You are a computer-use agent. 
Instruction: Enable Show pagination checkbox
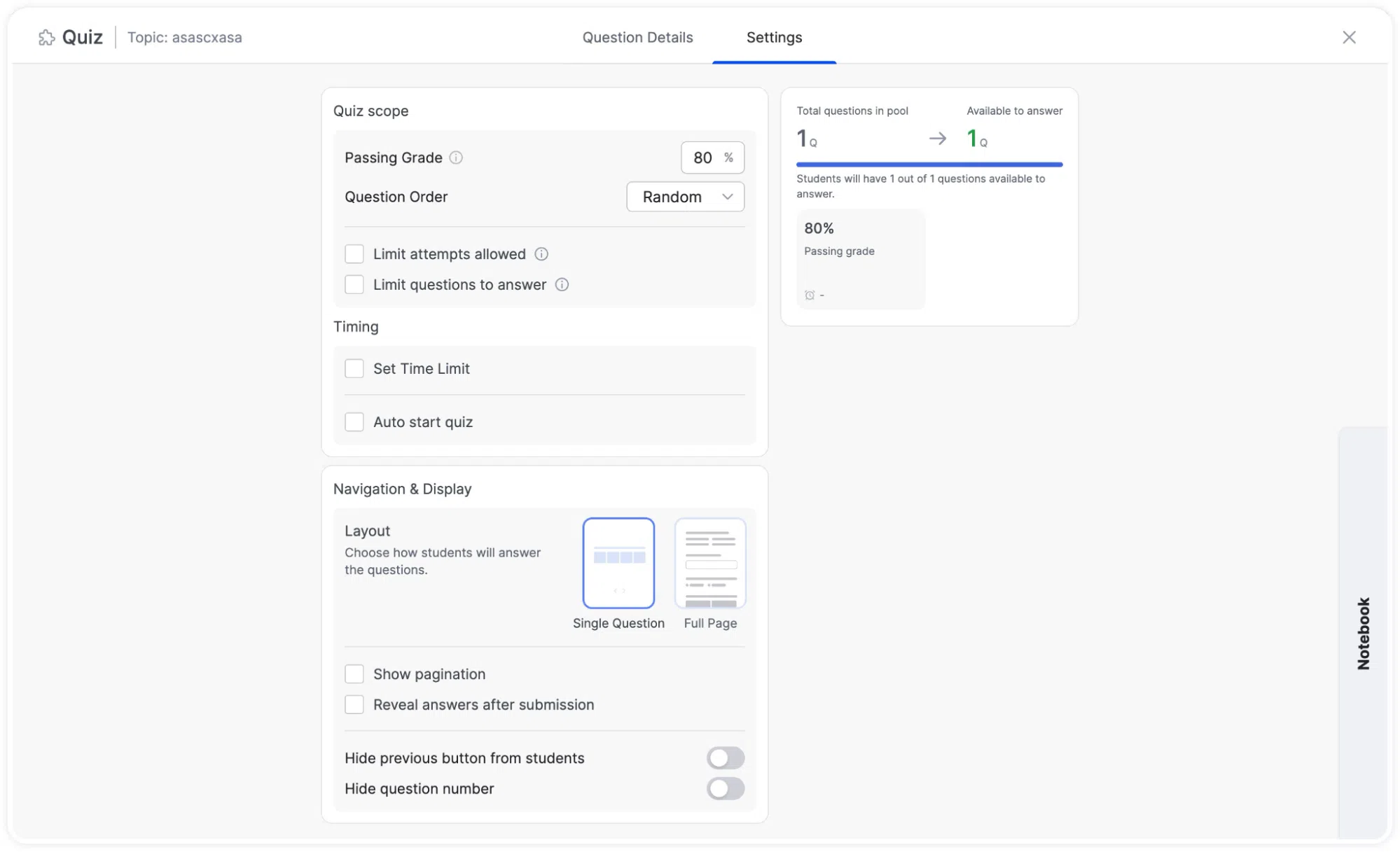[354, 674]
